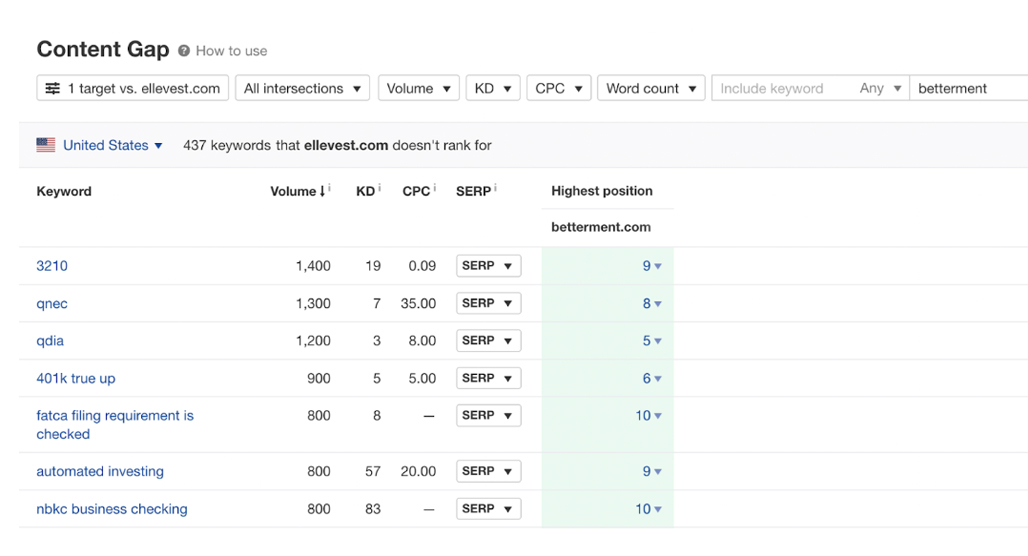This screenshot has height=556, width=1028.
Task: Open the Any match-type dropdown
Action: [880, 88]
